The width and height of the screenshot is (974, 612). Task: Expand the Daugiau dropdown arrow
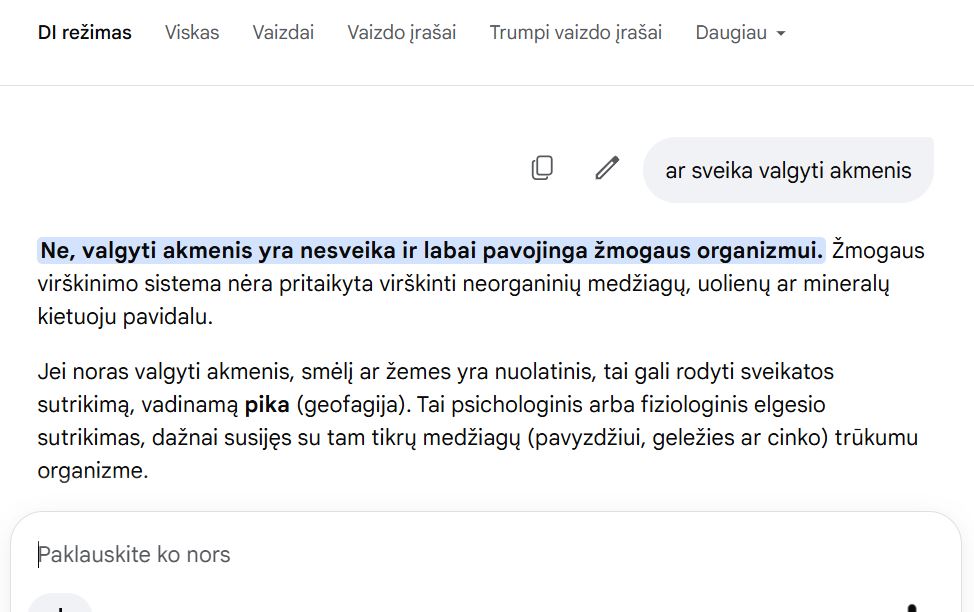781,34
